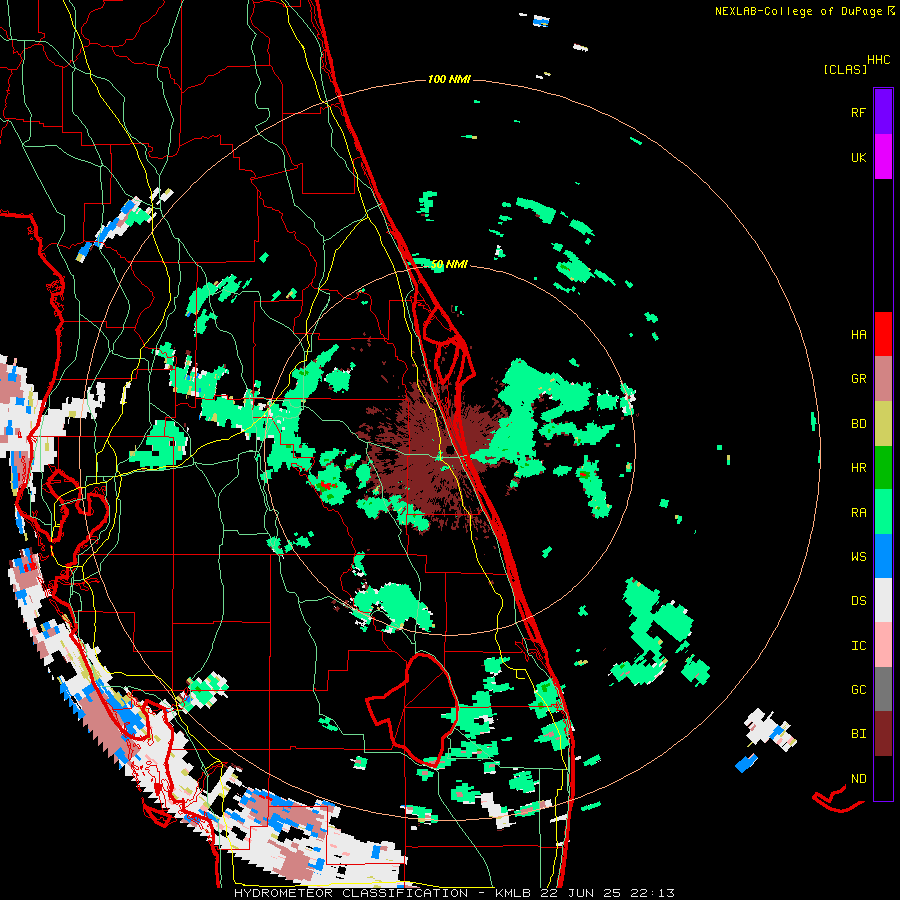The height and width of the screenshot is (900, 900).
Task: Click the "100 NMI" range ring label
Action: [449, 79]
